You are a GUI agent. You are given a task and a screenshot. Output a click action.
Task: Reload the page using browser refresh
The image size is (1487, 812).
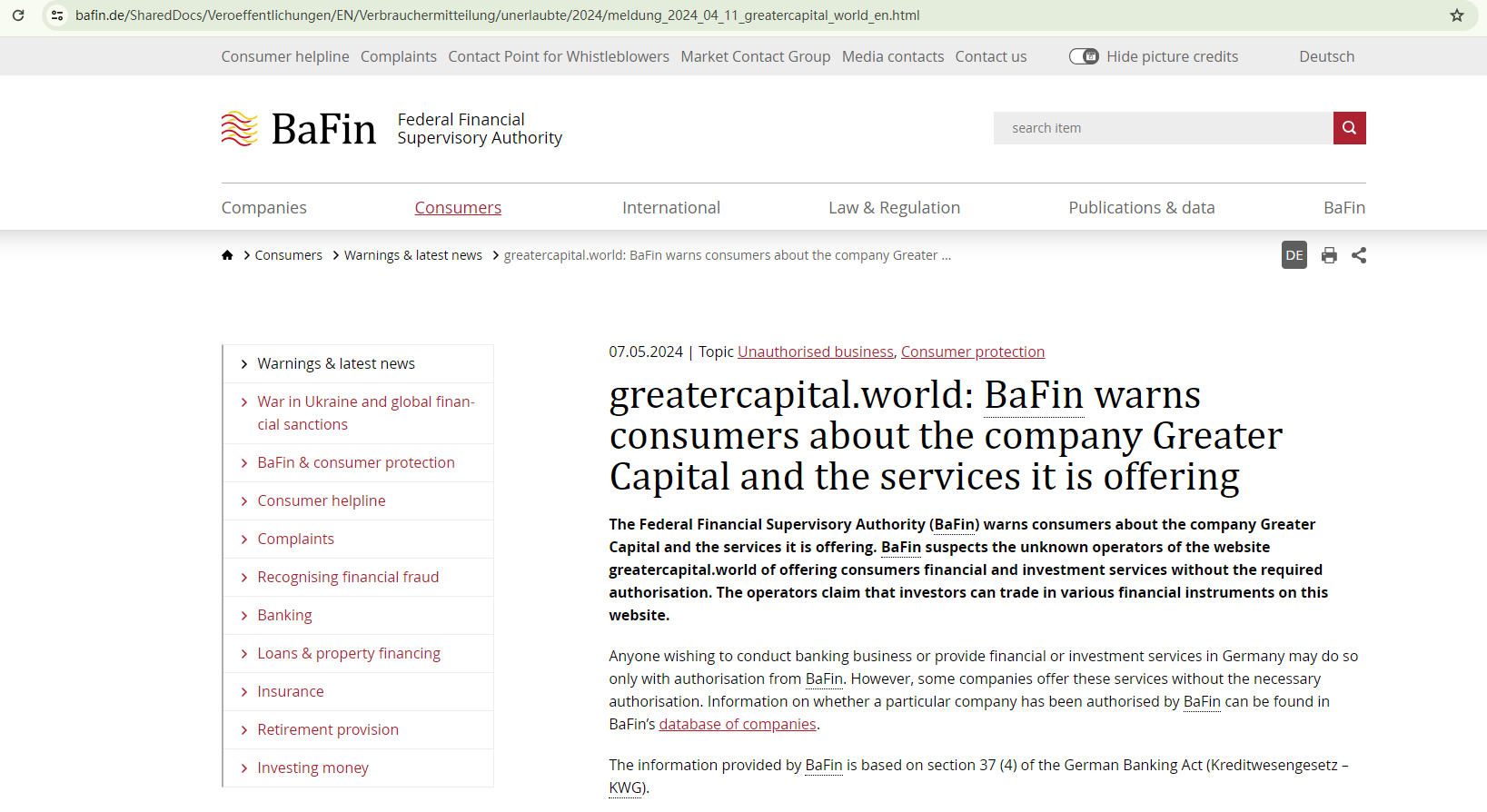tap(18, 15)
